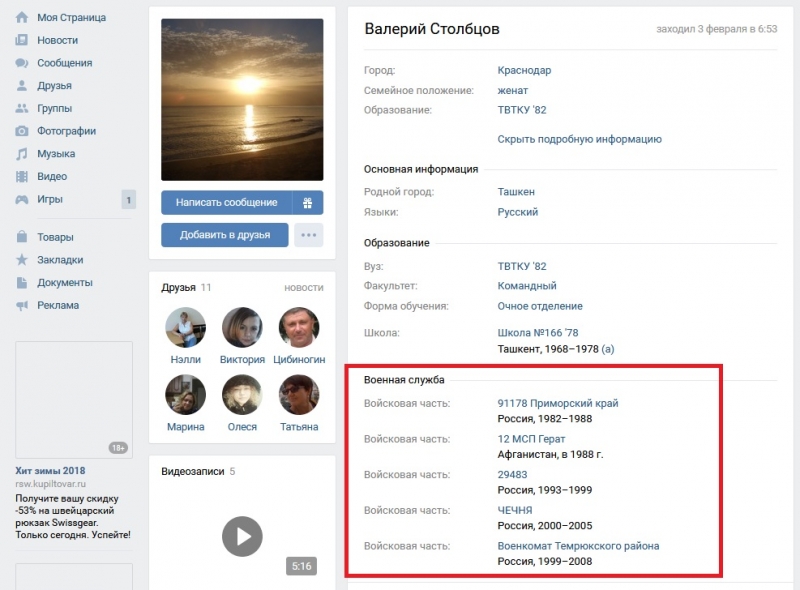The image size is (800, 590).
Task: Open the Краснодар city link
Action: 524,71
